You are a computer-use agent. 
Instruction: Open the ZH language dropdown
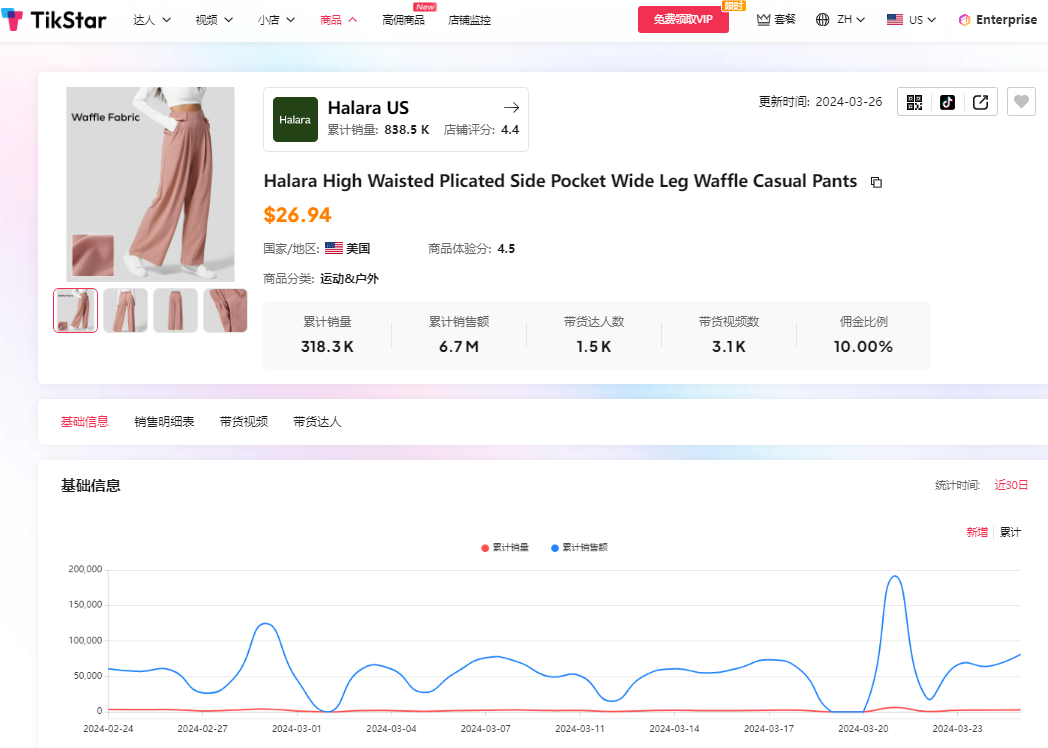[x=840, y=20]
